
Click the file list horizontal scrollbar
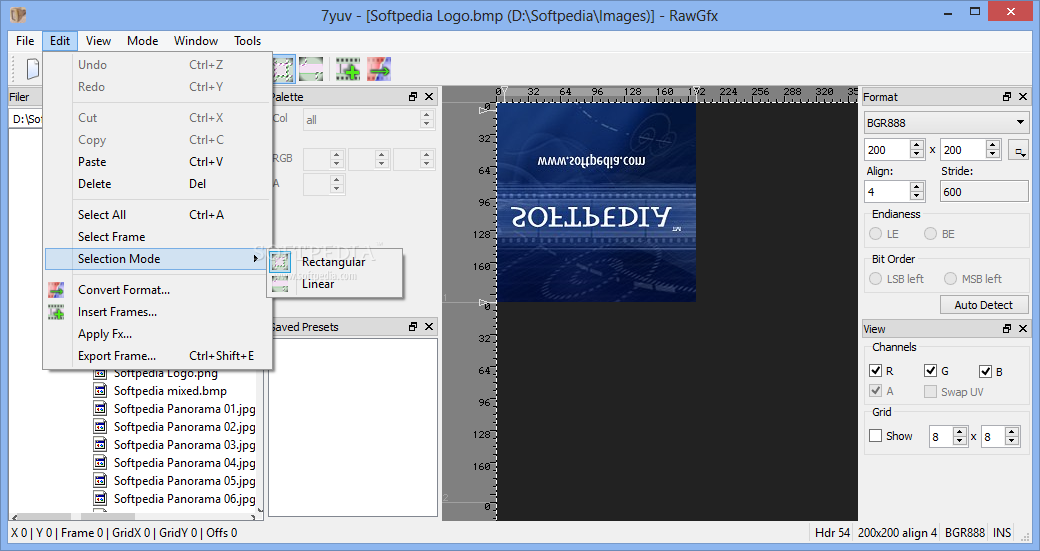135,516
